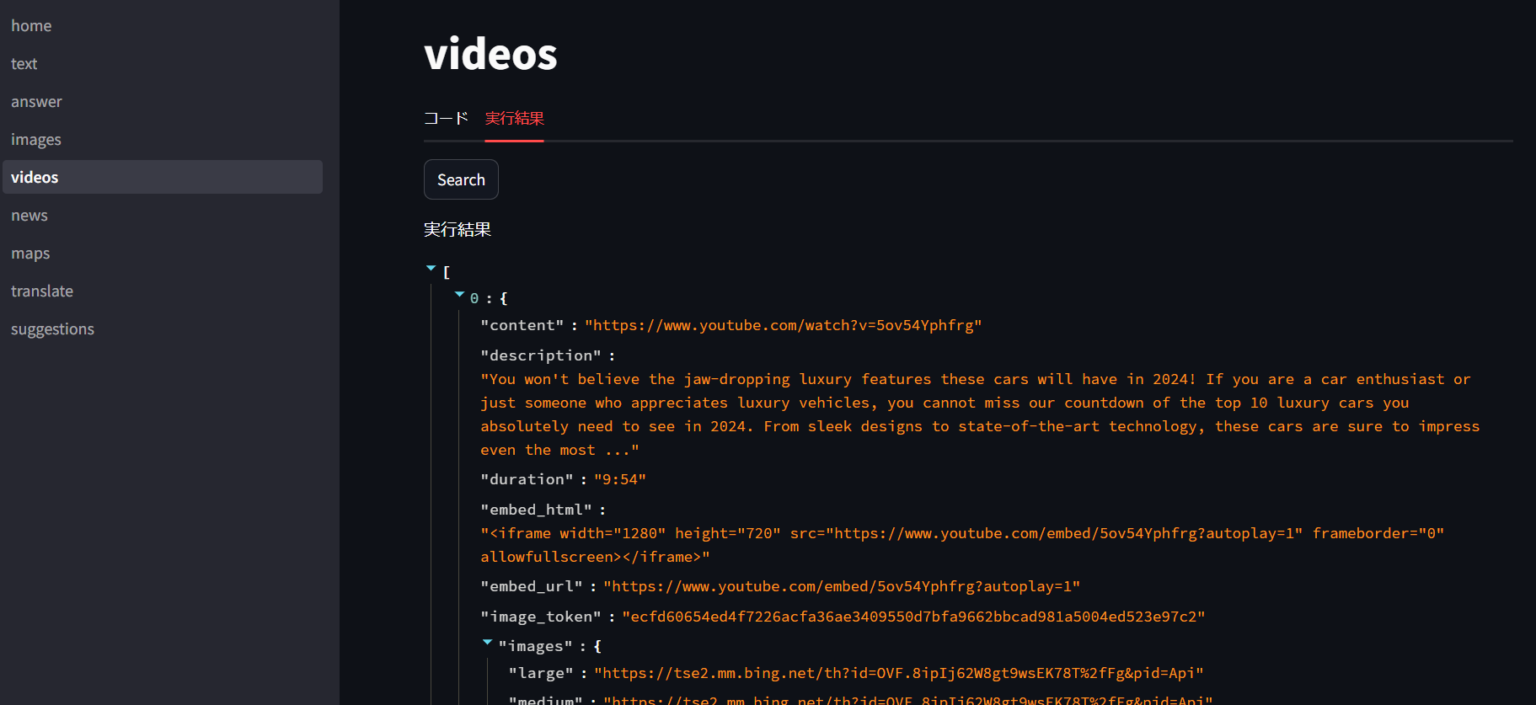Image resolution: width=1536 pixels, height=705 pixels.
Task: Select the 実行結果 tab
Action: click(x=514, y=117)
